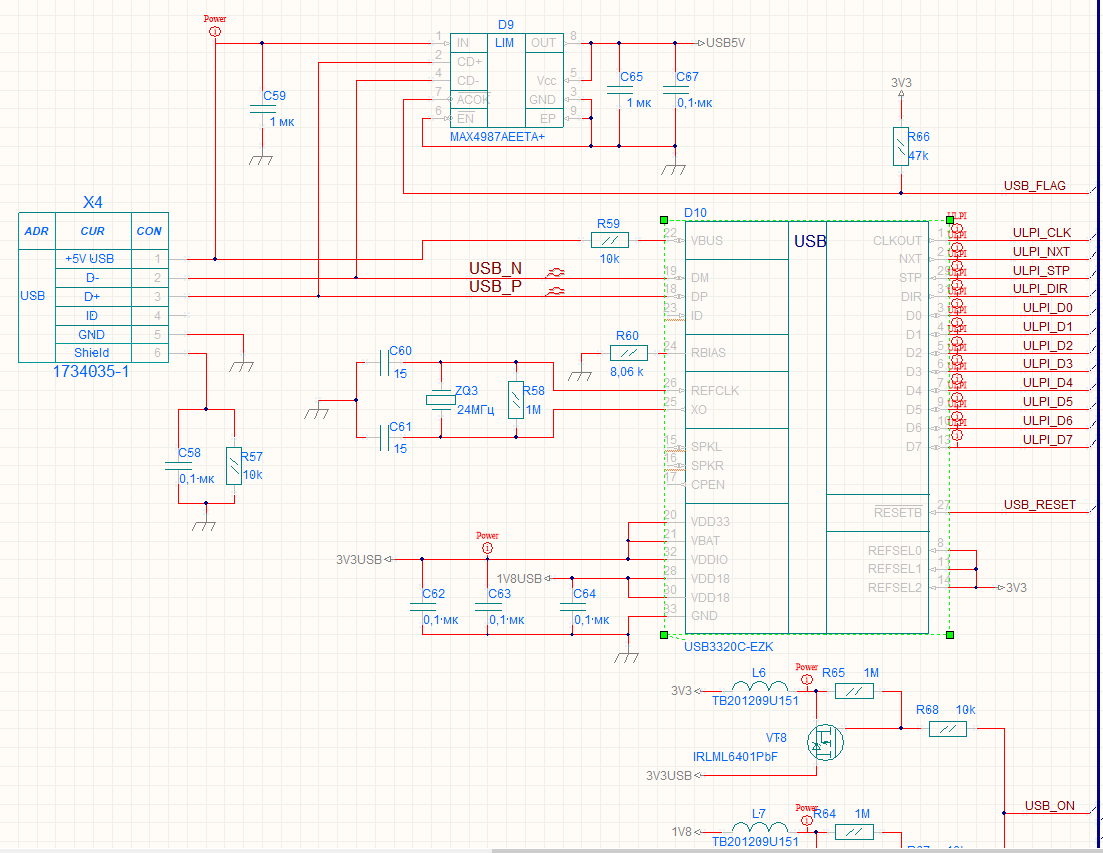
Task: Click the USB_FLAG net label
Action: (1034, 185)
